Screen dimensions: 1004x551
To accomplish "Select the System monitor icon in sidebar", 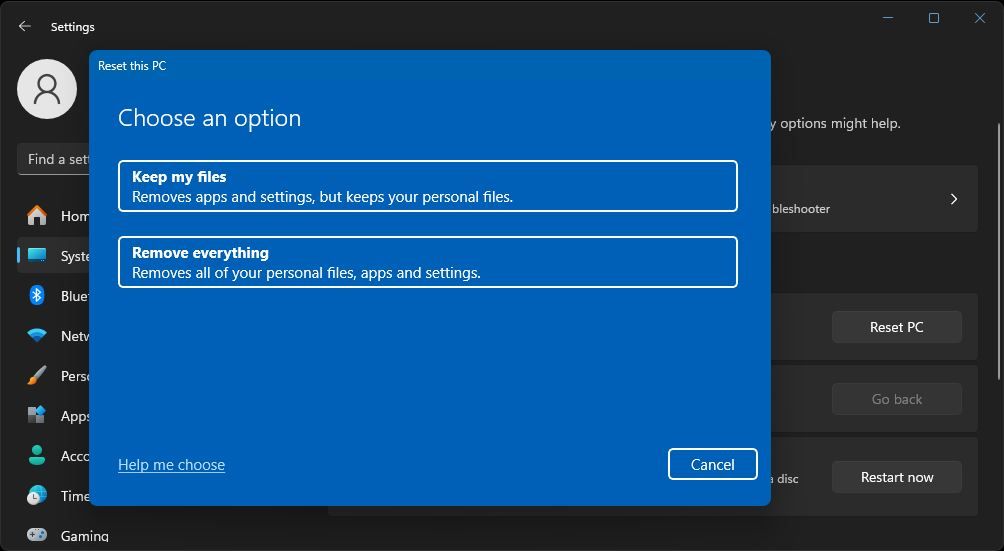I will (37, 255).
